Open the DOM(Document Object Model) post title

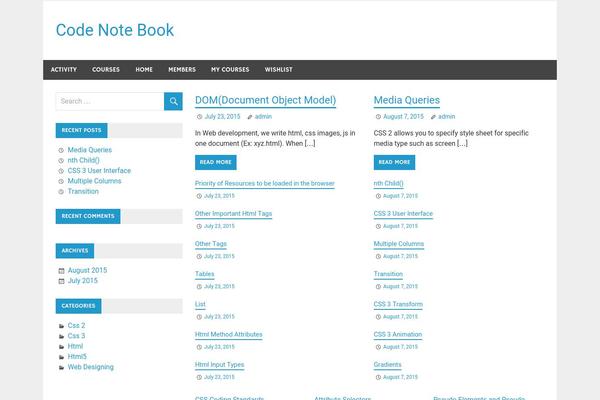pos(266,100)
